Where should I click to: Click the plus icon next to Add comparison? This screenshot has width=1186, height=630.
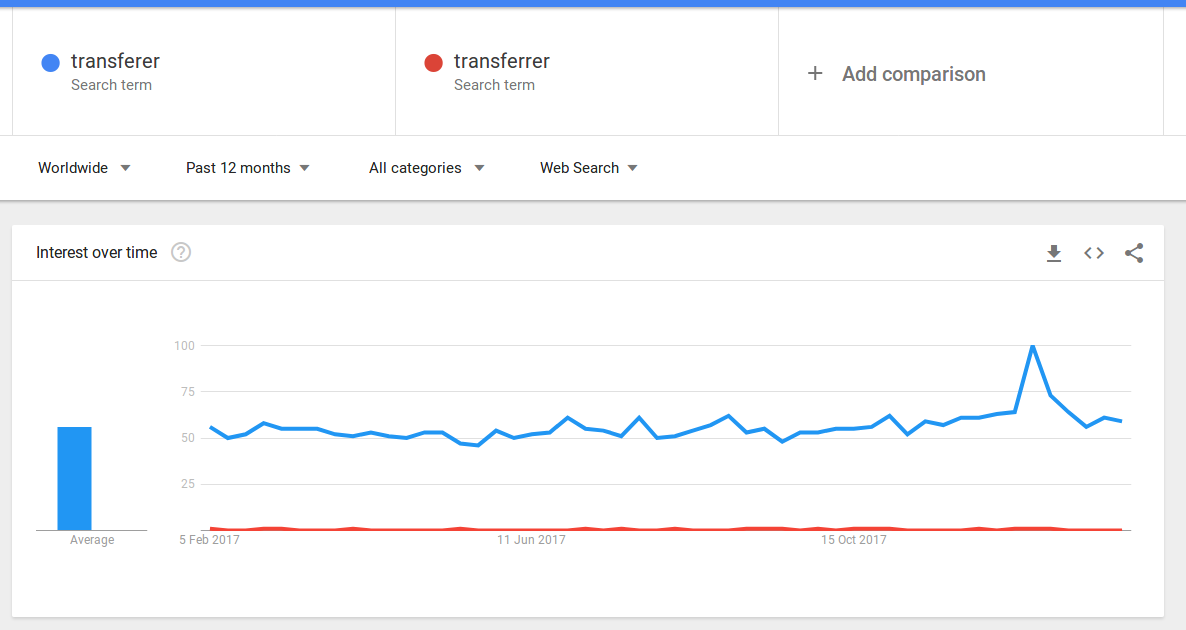point(815,73)
